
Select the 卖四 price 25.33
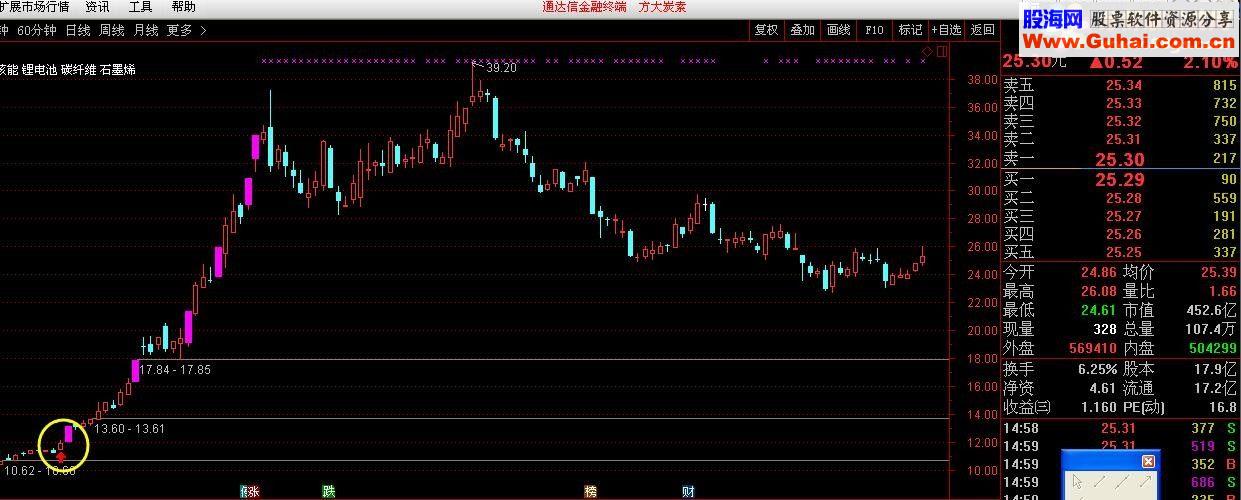coord(1123,103)
